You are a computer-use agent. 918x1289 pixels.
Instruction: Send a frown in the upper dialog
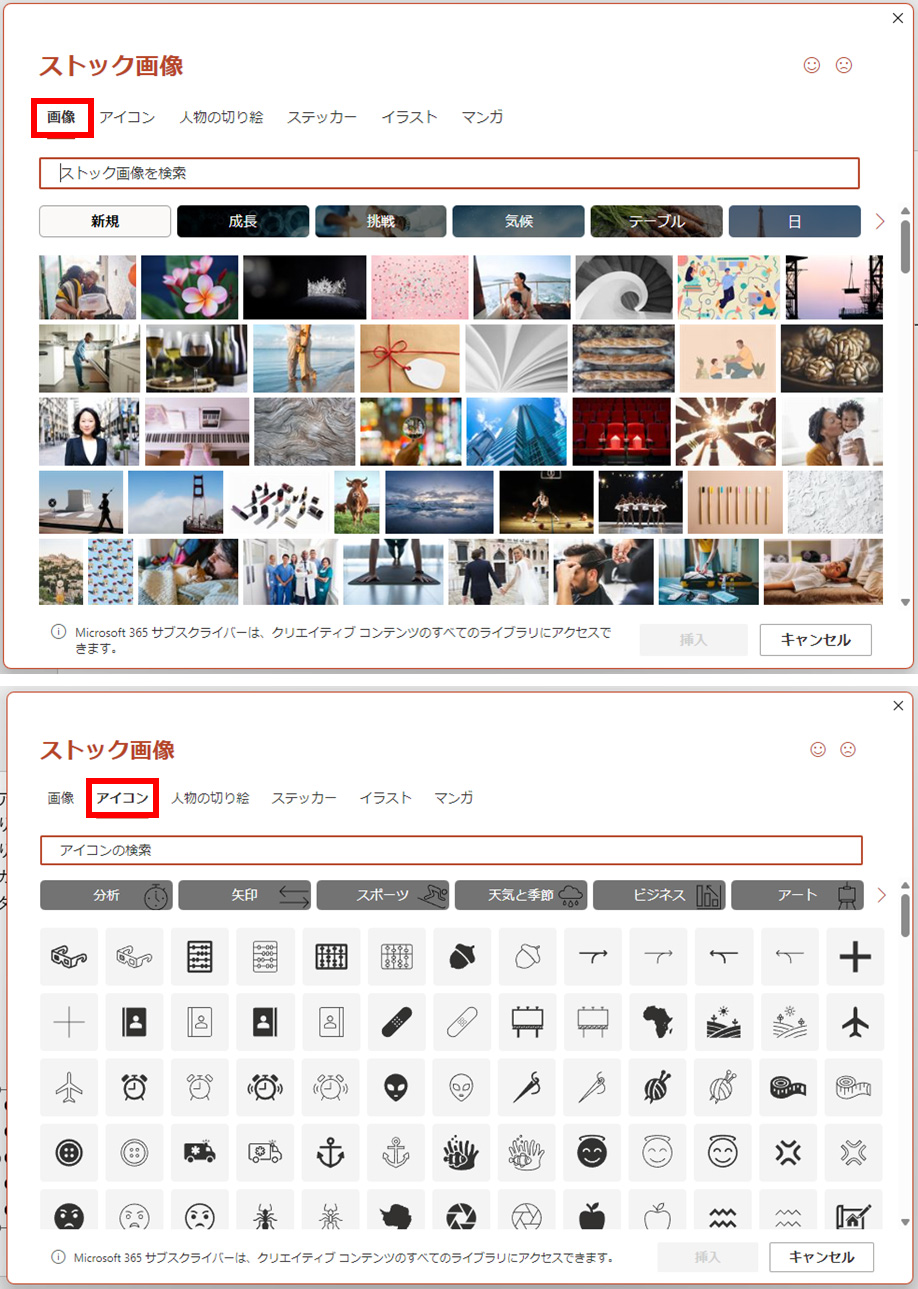coord(844,65)
